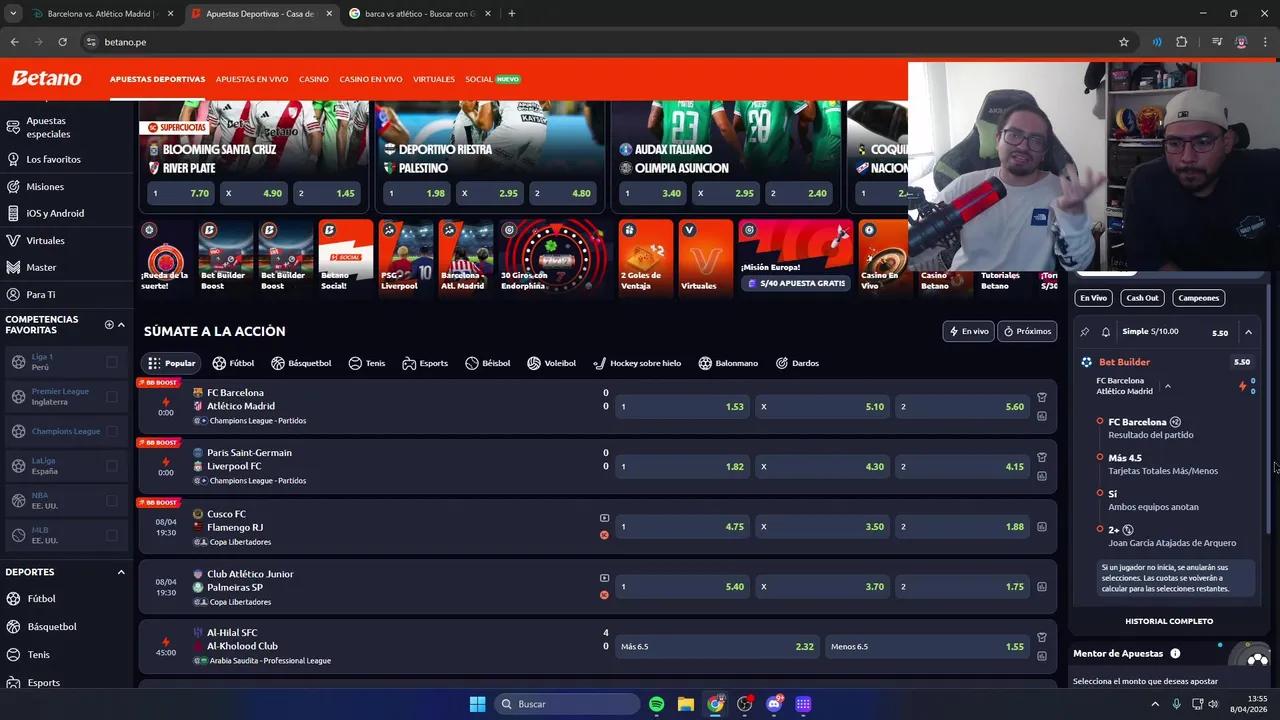
Task: Collapse the Simple bet slip chevron
Action: point(1248,332)
